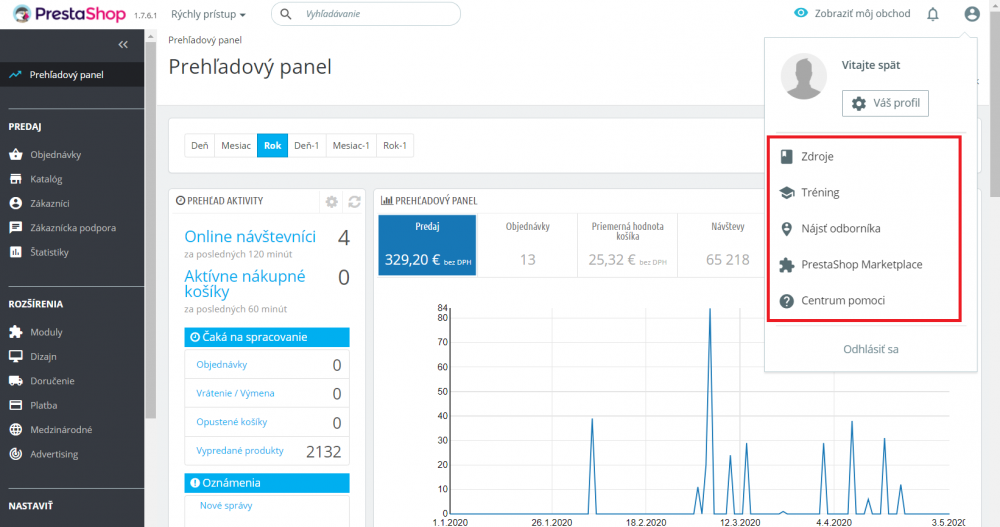Select the Deň date range
Image resolution: width=1000 pixels, height=527 pixels.
tap(200, 145)
